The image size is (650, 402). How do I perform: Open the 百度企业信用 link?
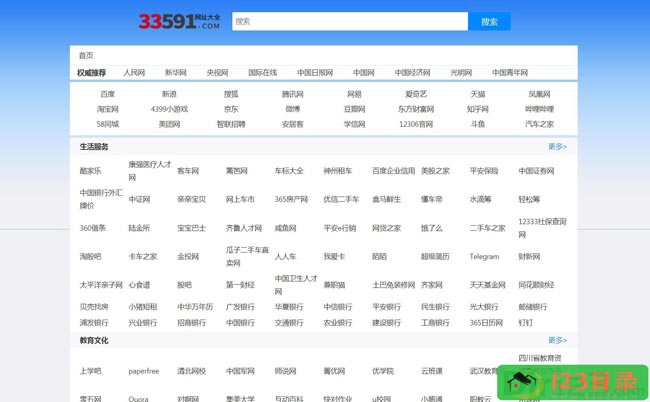coord(393,171)
